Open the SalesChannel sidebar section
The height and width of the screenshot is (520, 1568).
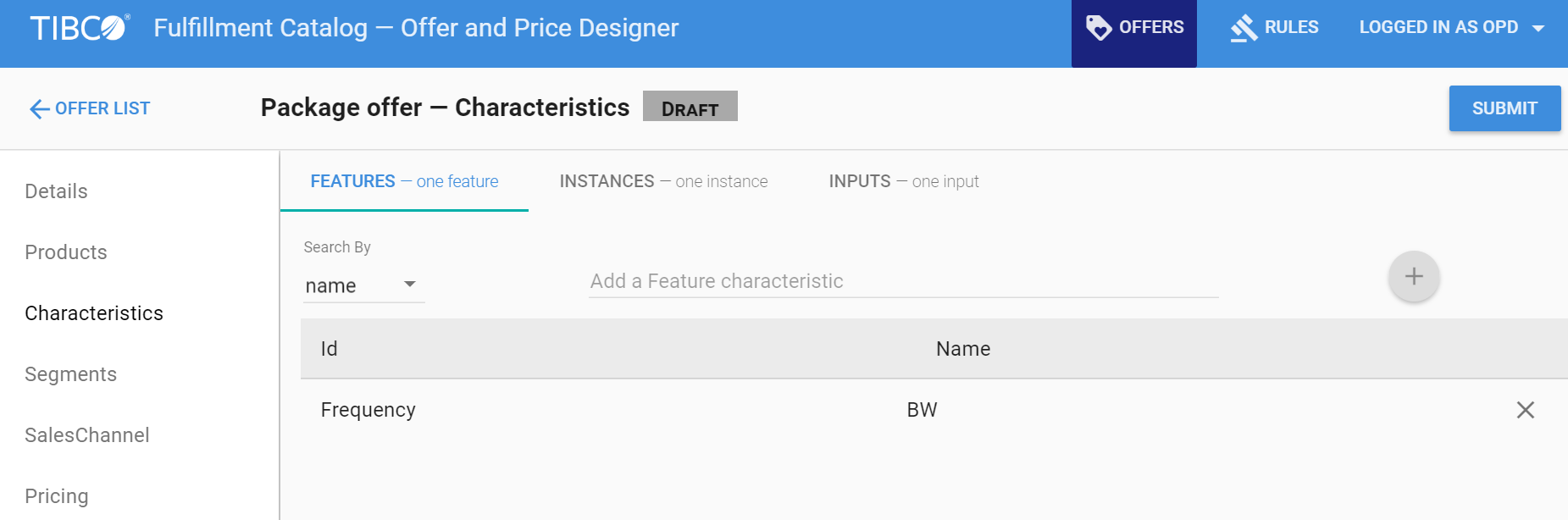point(87,435)
